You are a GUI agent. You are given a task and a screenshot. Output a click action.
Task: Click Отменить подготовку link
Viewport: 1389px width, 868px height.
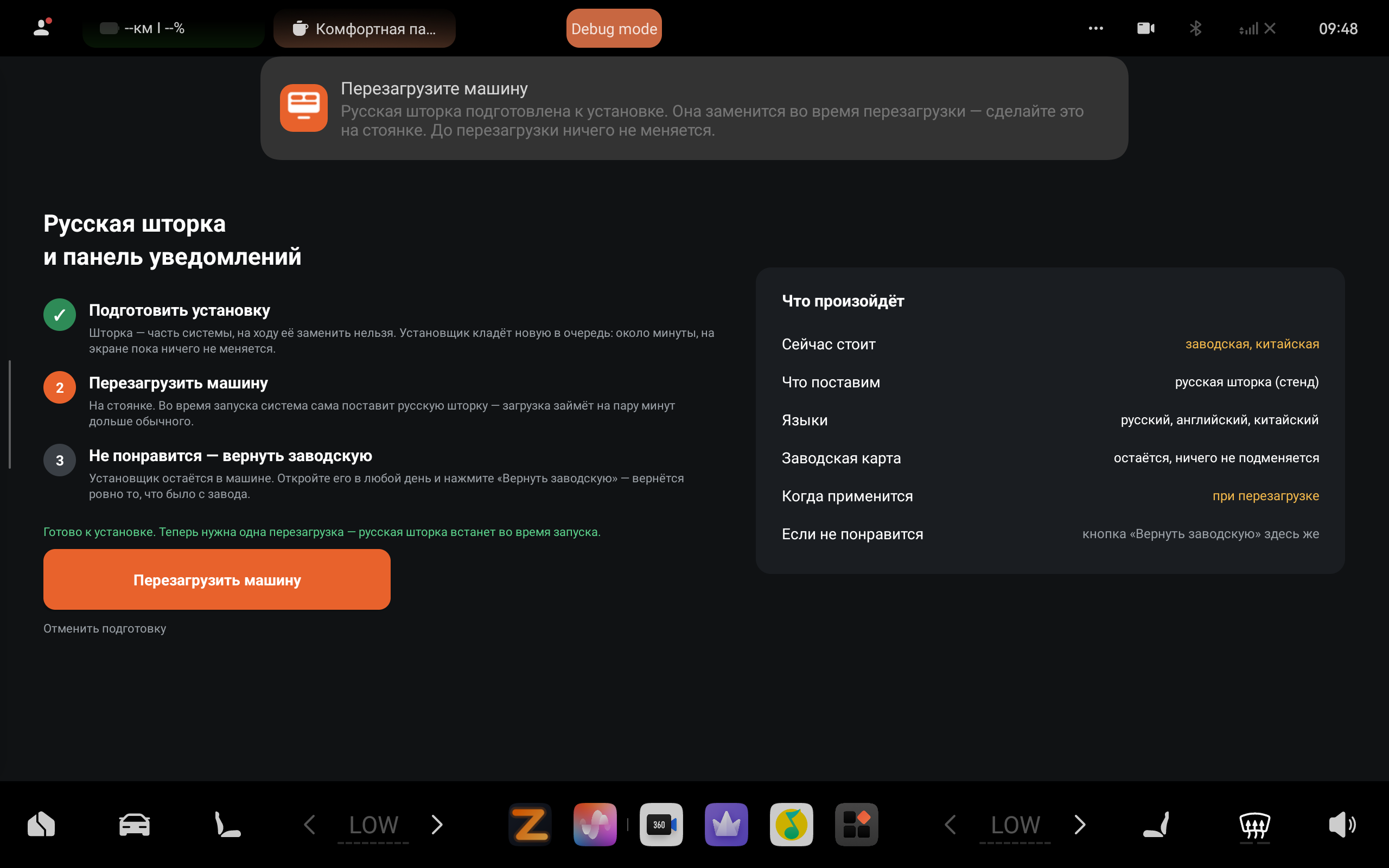point(105,628)
